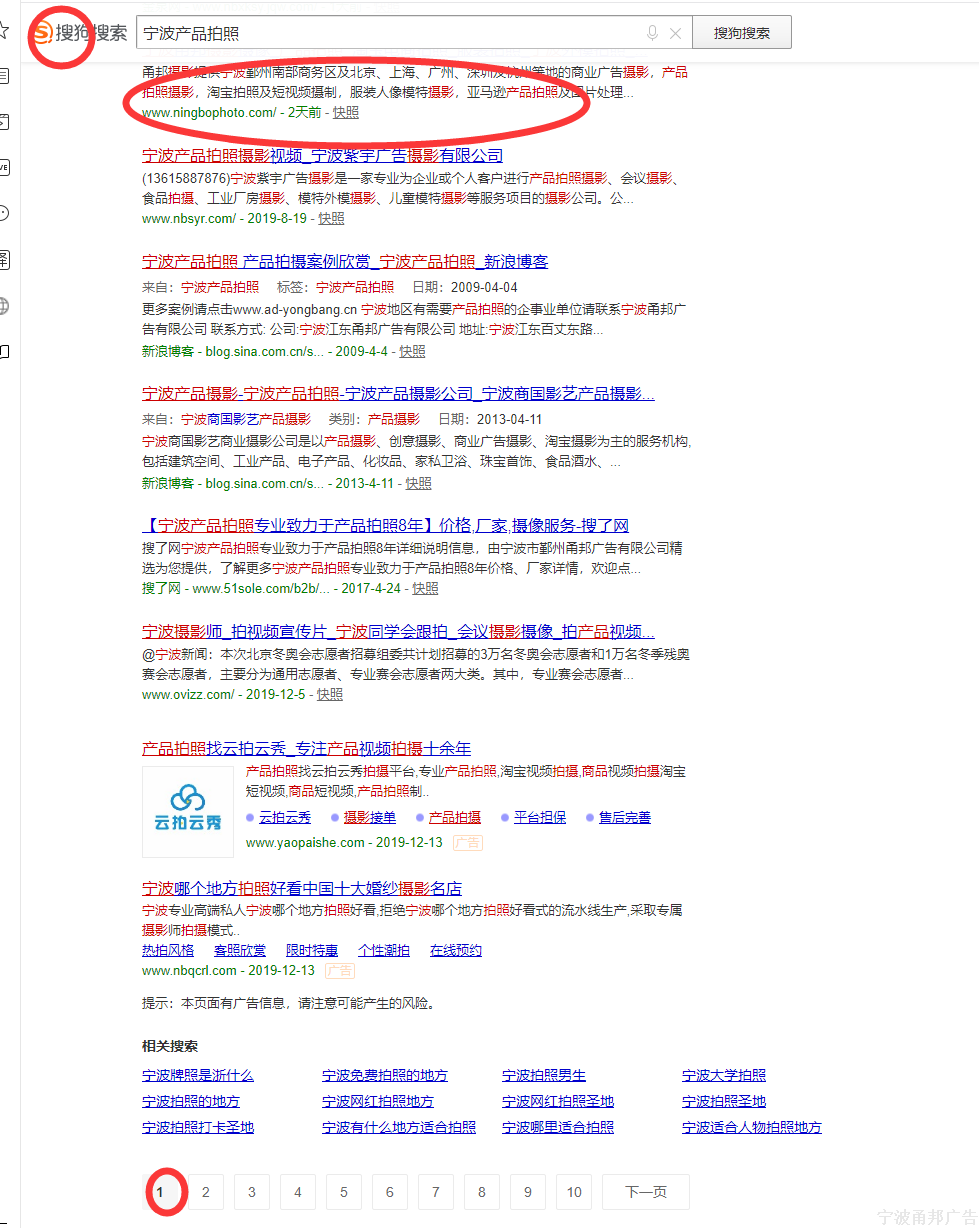Click the 售后完善 sublink
Image resolution: width=979 pixels, height=1228 pixels.
coord(625,818)
